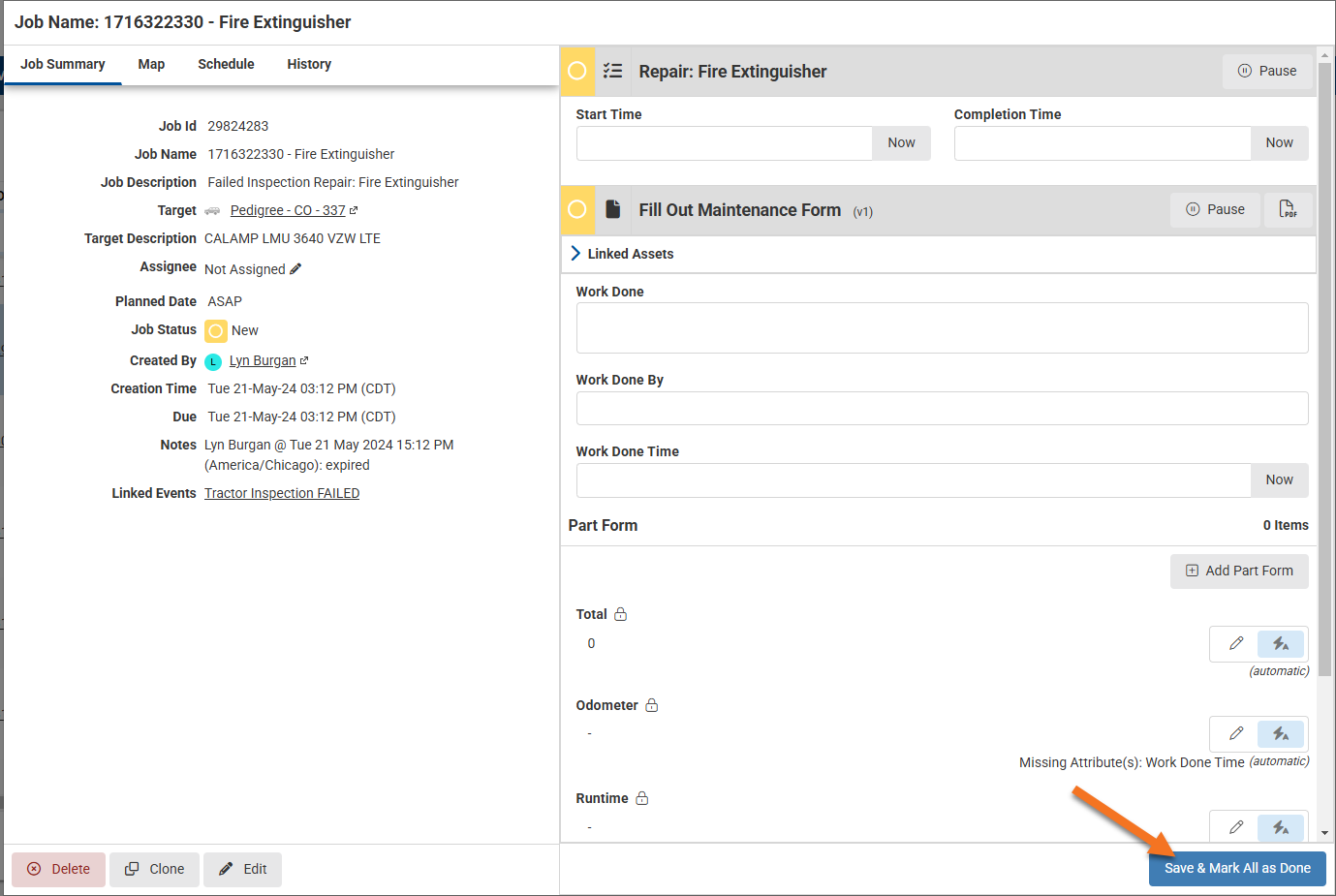Set Work Done Time to Now
Viewport: 1336px width, 896px height.
point(1279,480)
